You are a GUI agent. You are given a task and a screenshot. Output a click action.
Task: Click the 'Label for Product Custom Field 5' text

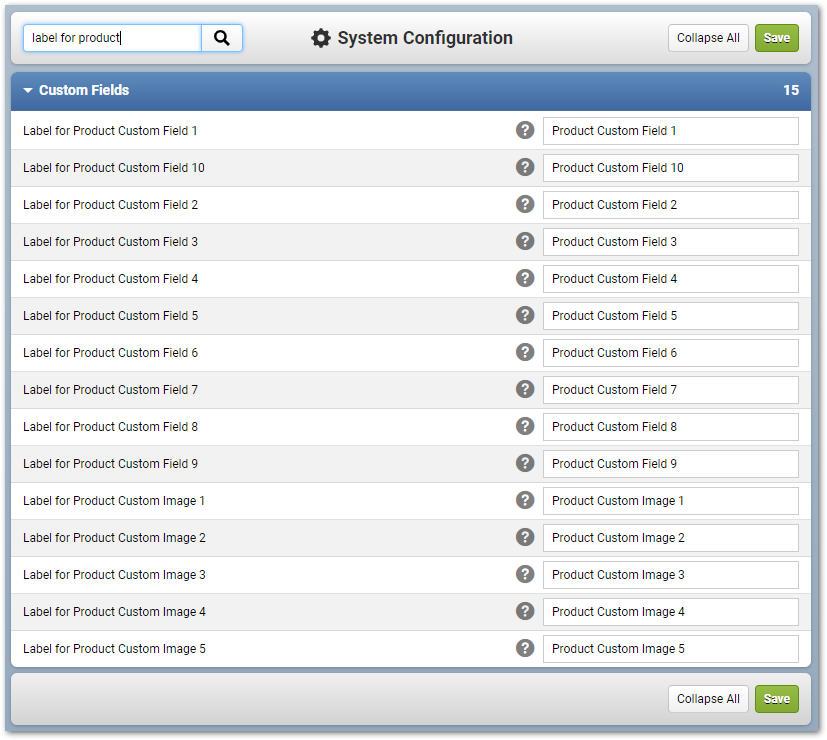coord(111,316)
